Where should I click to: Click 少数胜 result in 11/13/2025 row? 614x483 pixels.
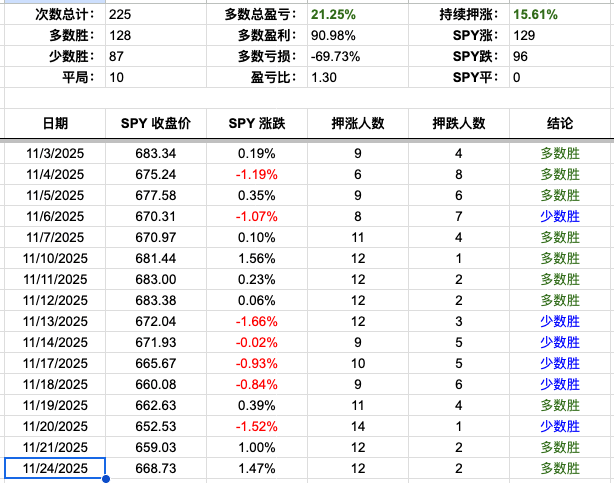pyautogui.click(x=560, y=321)
